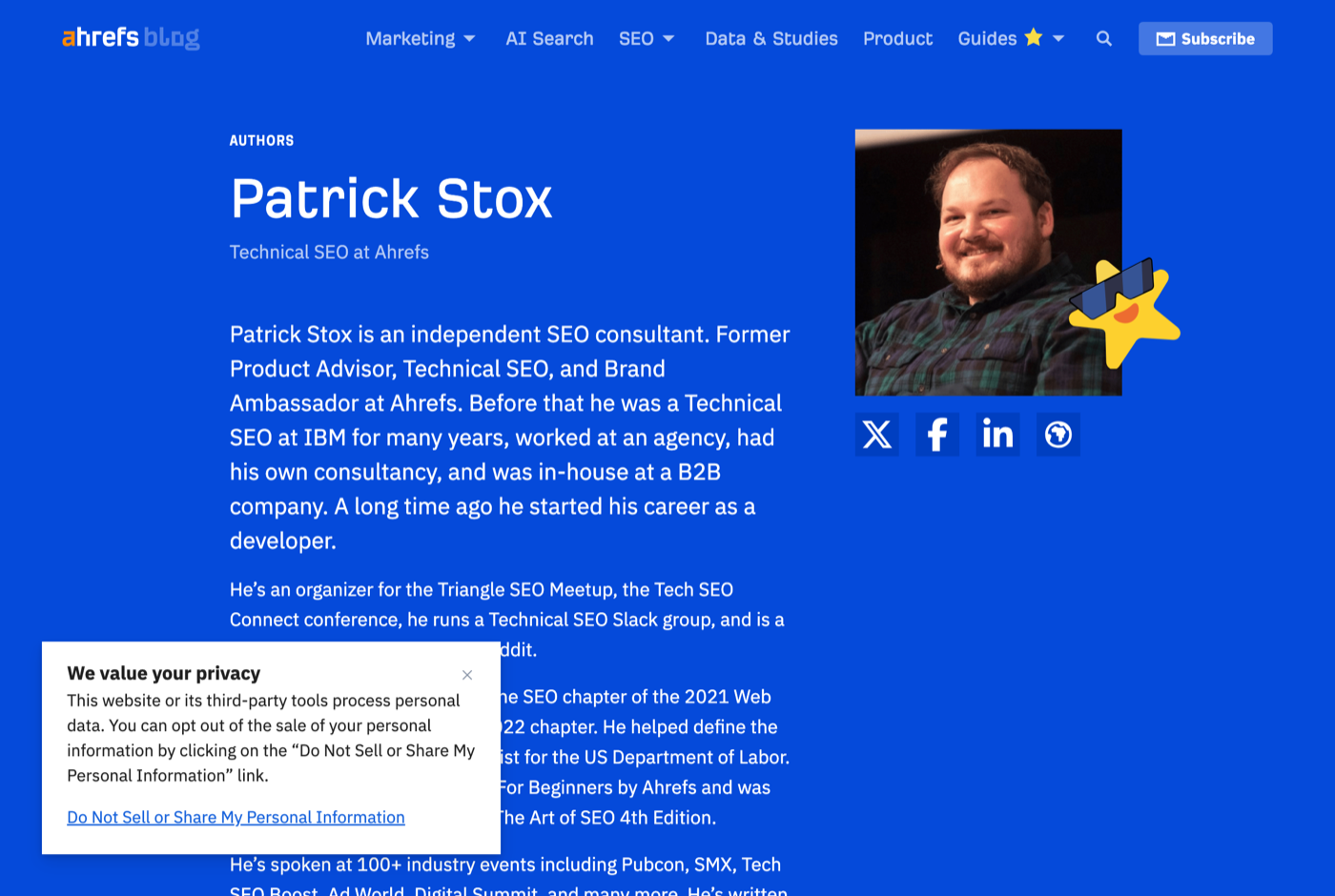Open the Data & Studies section
Image resolution: width=1335 pixels, height=896 pixels.
point(771,39)
